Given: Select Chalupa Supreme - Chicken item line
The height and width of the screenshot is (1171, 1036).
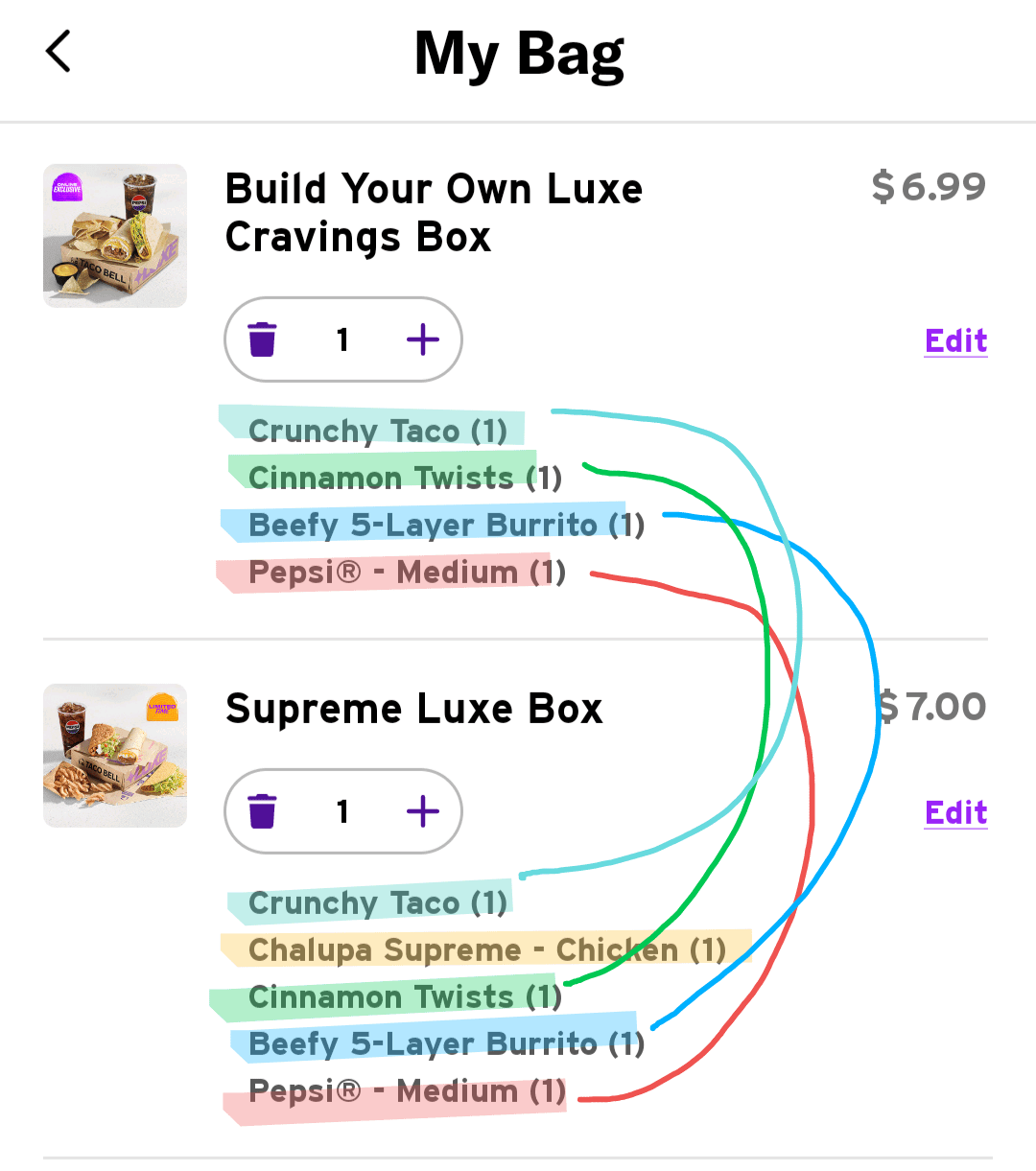Looking at the screenshot, I should (486, 949).
